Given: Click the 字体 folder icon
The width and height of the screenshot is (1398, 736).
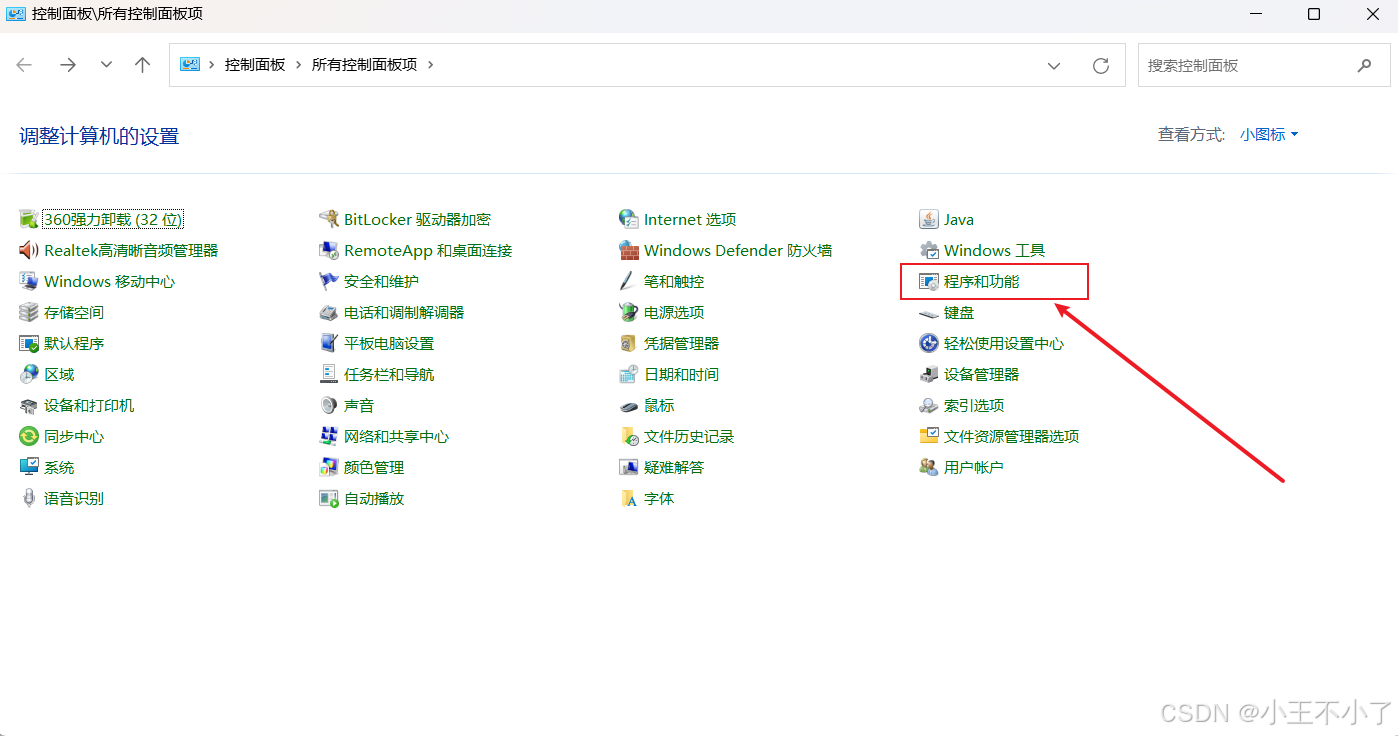Looking at the screenshot, I should pyautogui.click(x=629, y=498).
